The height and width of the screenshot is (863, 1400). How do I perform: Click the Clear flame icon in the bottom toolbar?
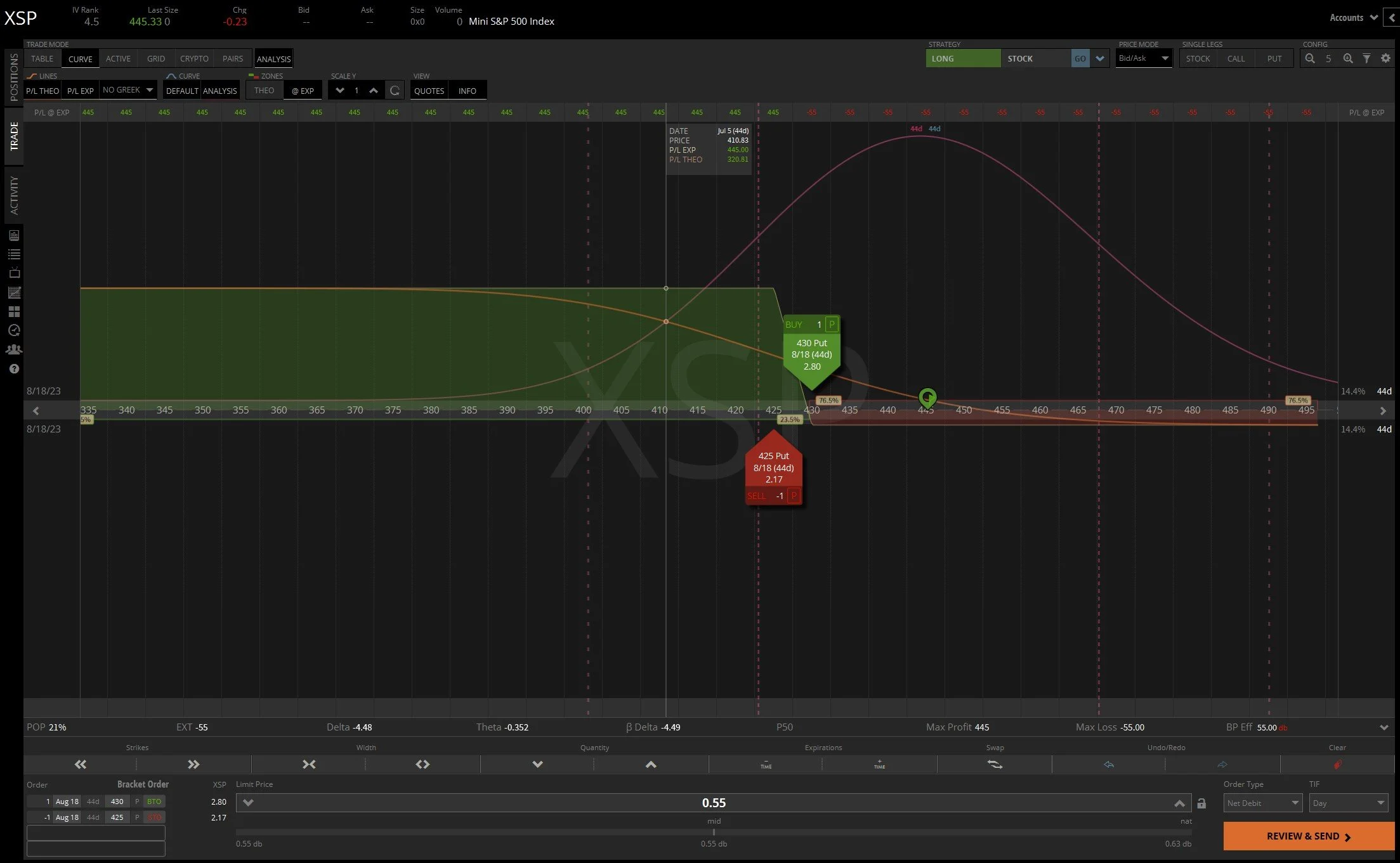pos(1337,764)
